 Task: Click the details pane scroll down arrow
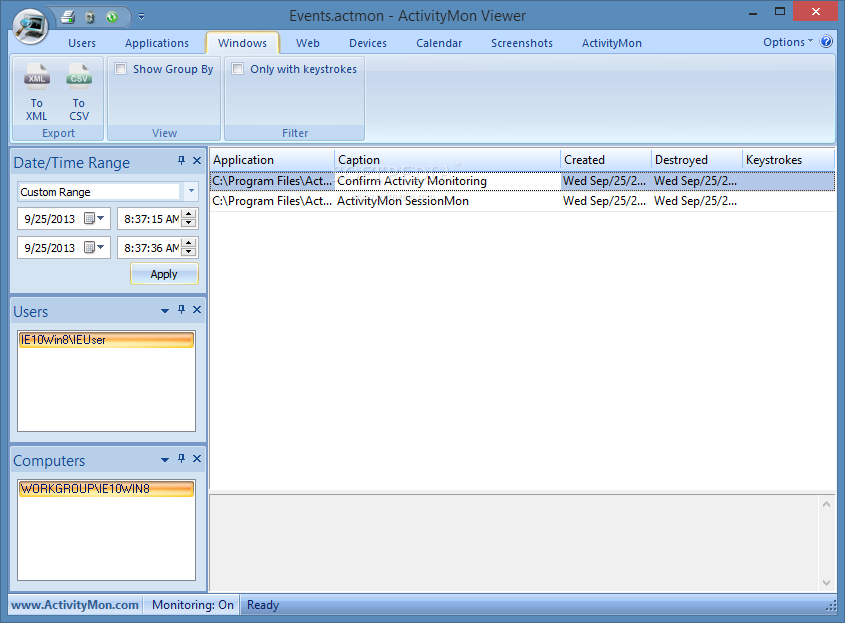click(x=826, y=583)
